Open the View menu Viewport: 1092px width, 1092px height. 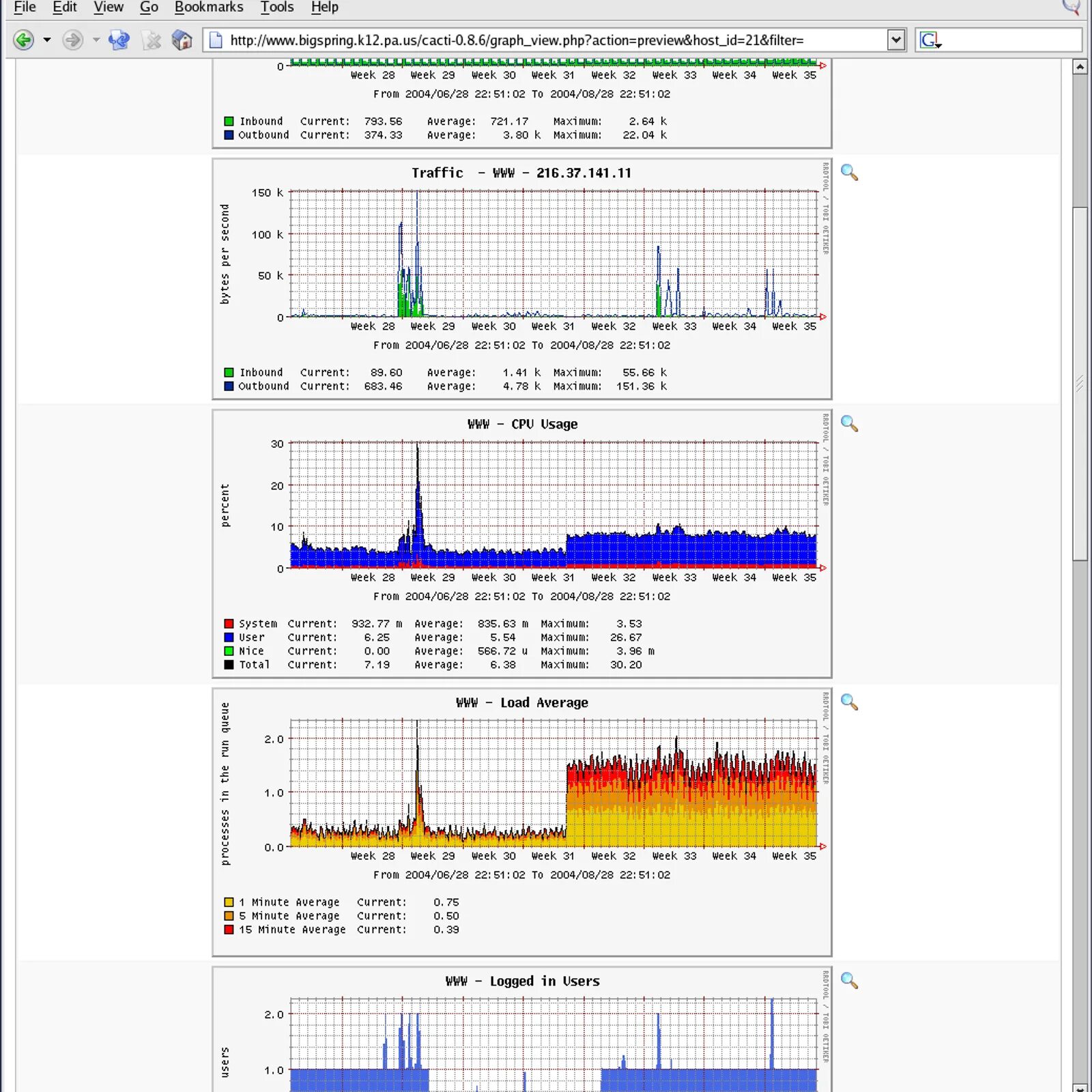click(x=108, y=8)
